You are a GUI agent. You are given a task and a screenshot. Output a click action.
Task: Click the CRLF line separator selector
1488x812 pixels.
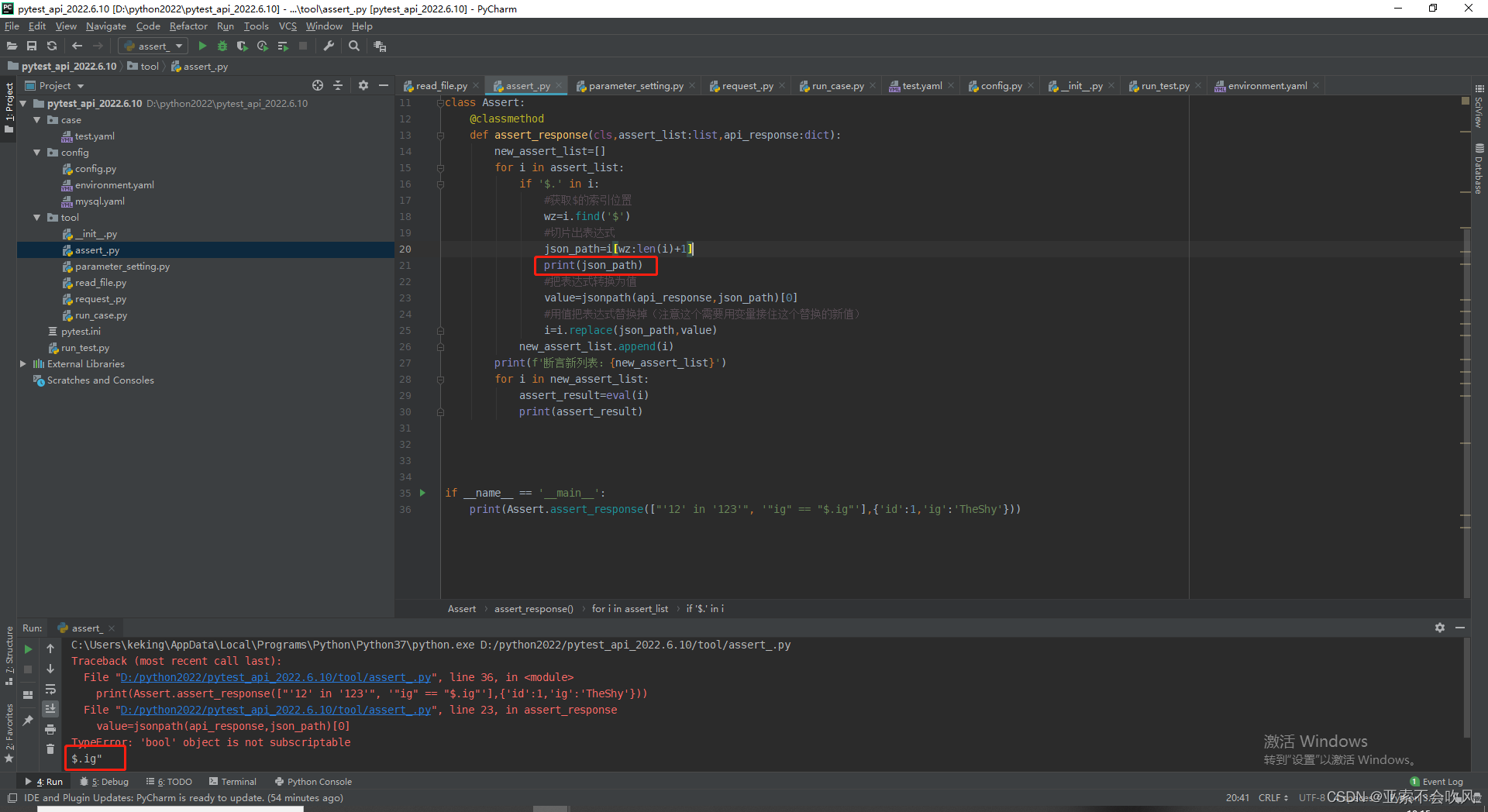click(x=1273, y=798)
